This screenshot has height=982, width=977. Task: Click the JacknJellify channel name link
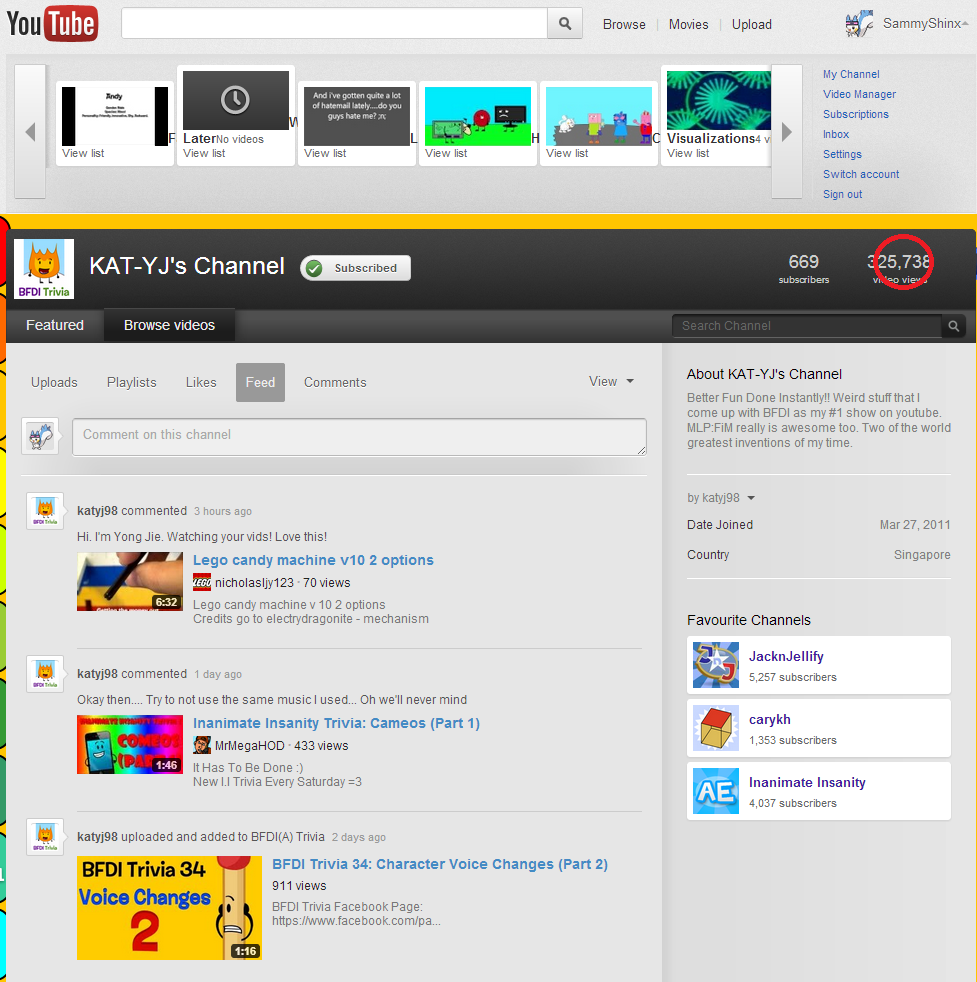tap(786, 656)
